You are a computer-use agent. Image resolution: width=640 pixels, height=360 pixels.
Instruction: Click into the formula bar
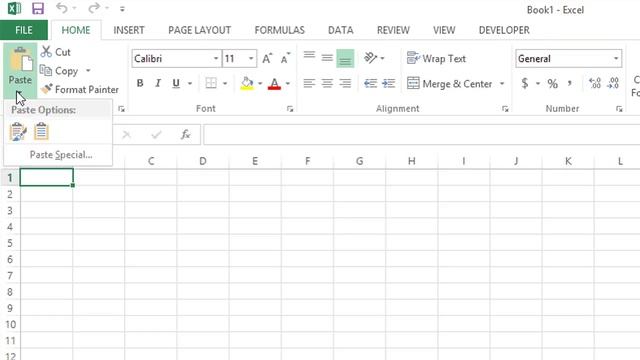tap(422, 135)
